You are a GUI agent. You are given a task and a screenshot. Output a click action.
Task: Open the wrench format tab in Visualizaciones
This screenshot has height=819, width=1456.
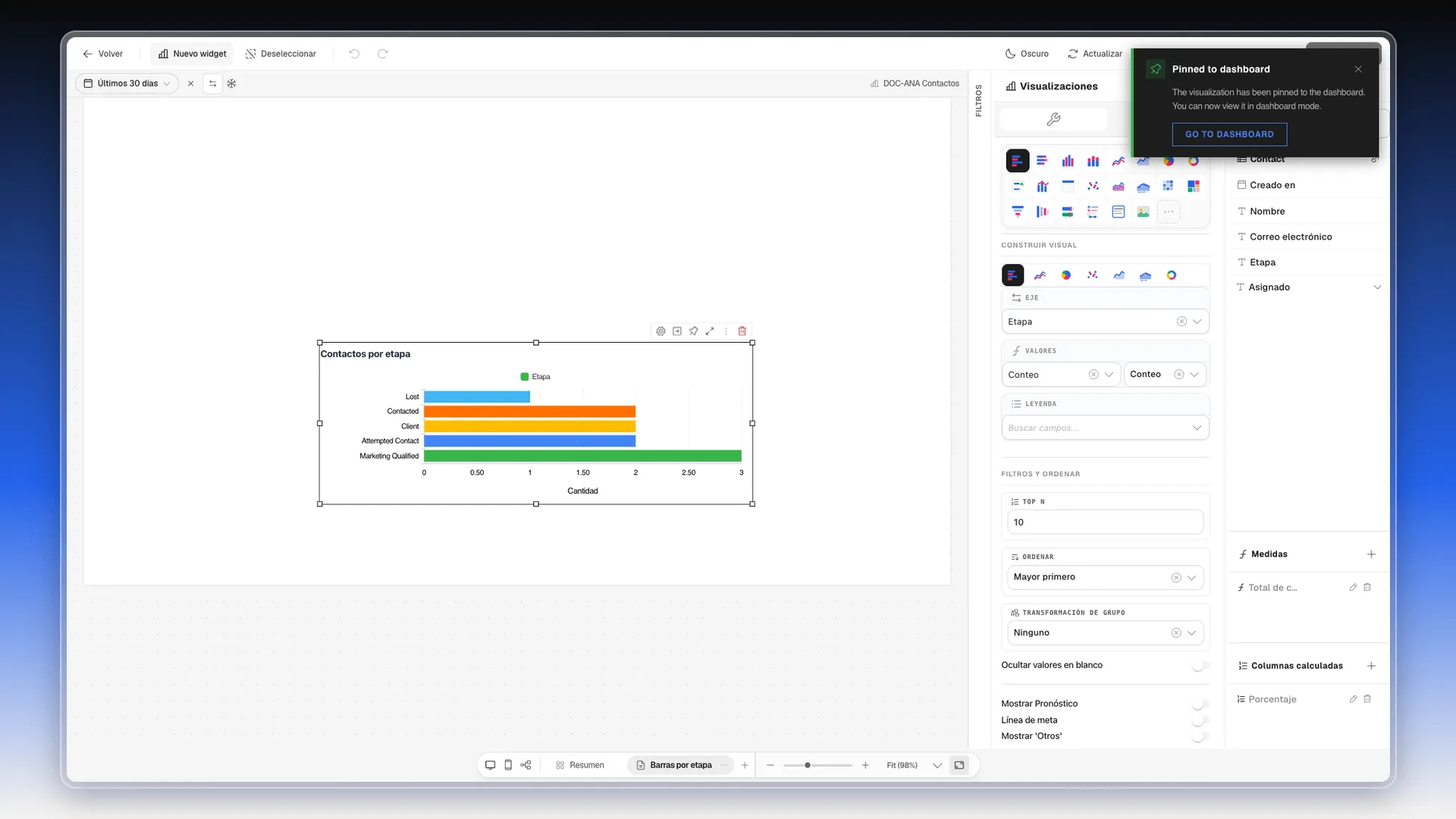pos(1053,119)
